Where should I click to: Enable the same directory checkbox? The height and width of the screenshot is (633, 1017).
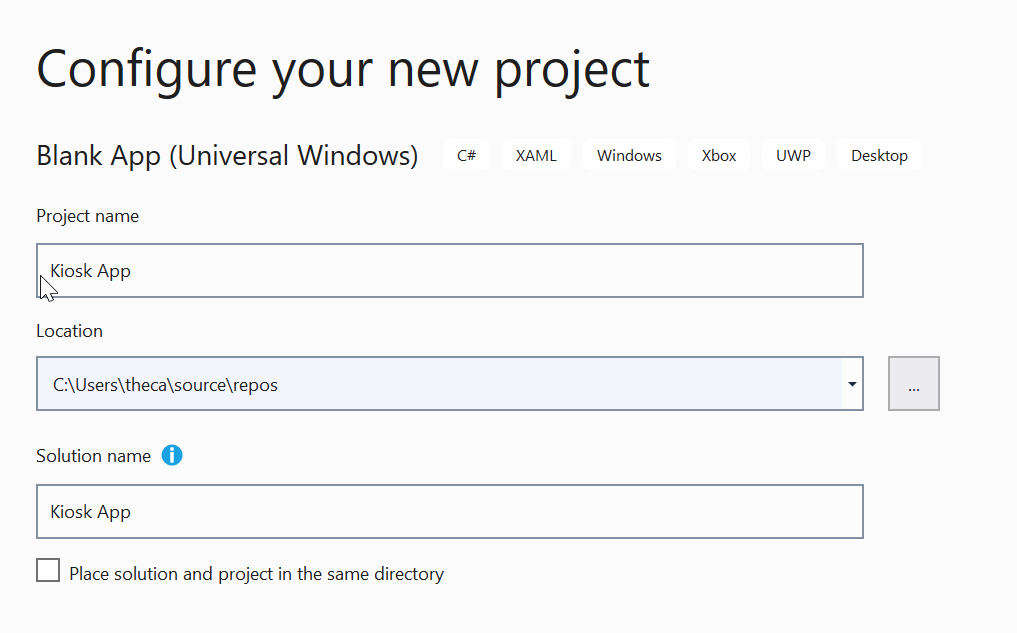click(48, 571)
